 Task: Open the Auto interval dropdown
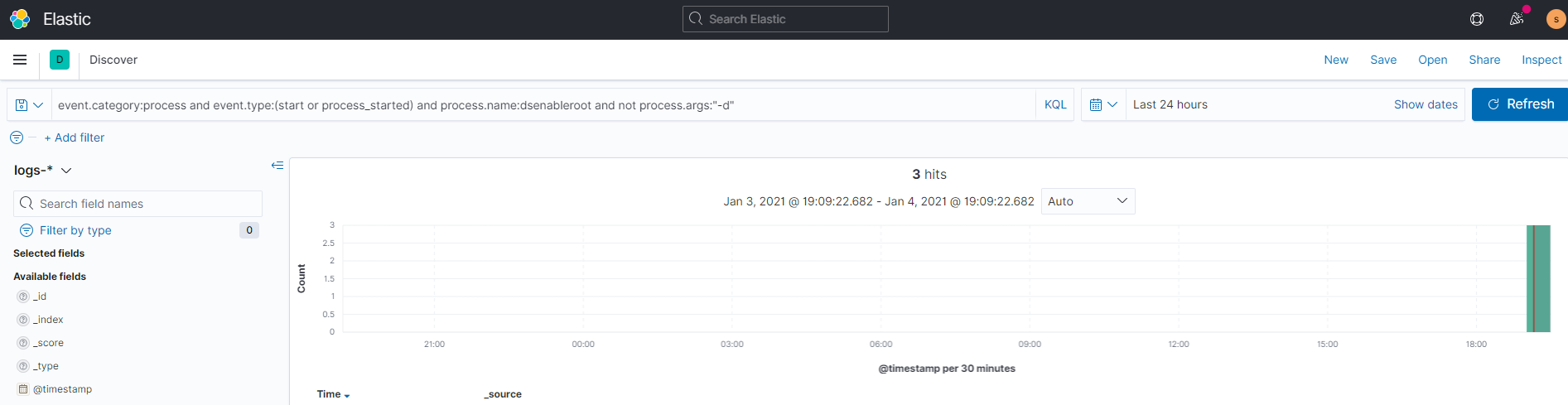tap(1088, 201)
